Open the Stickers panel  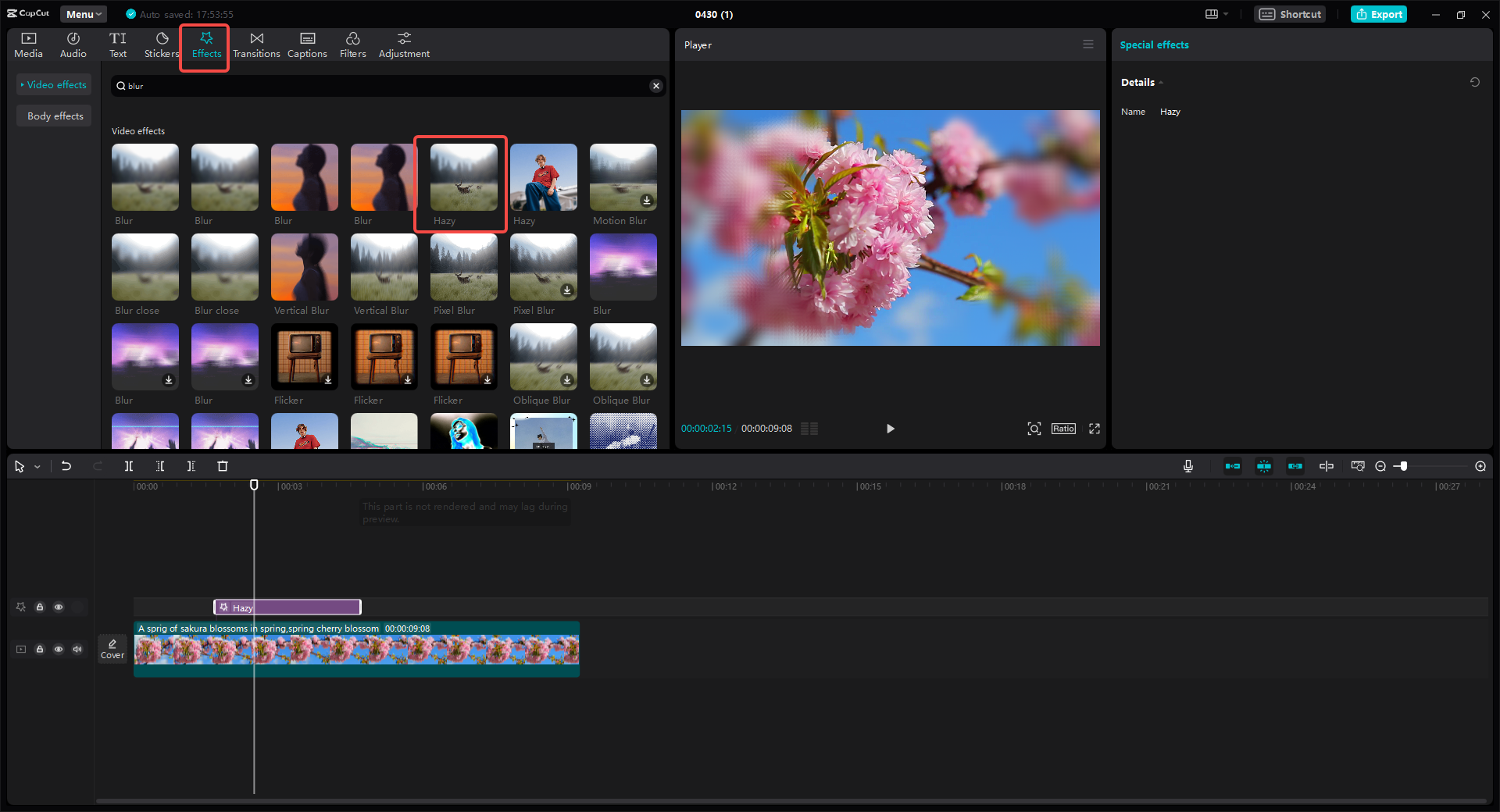coord(162,44)
